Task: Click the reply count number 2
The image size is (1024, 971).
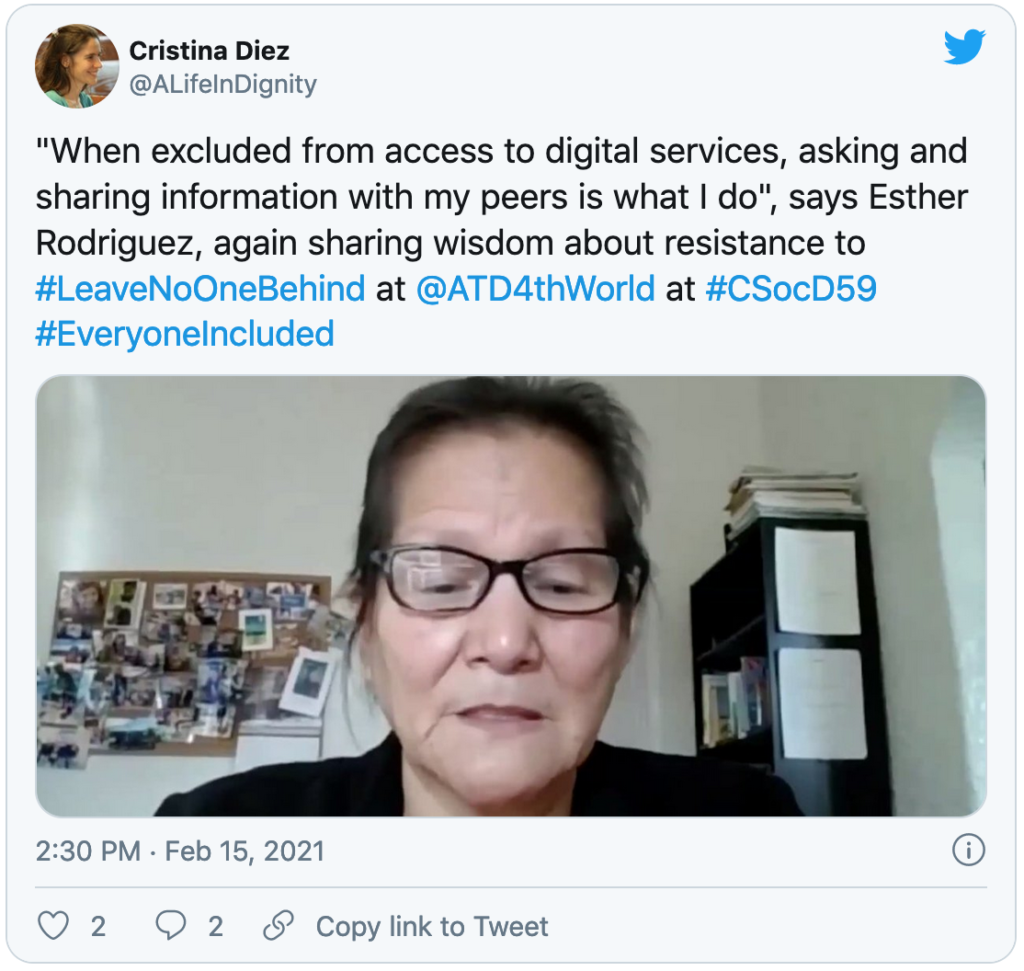Action: (216, 926)
